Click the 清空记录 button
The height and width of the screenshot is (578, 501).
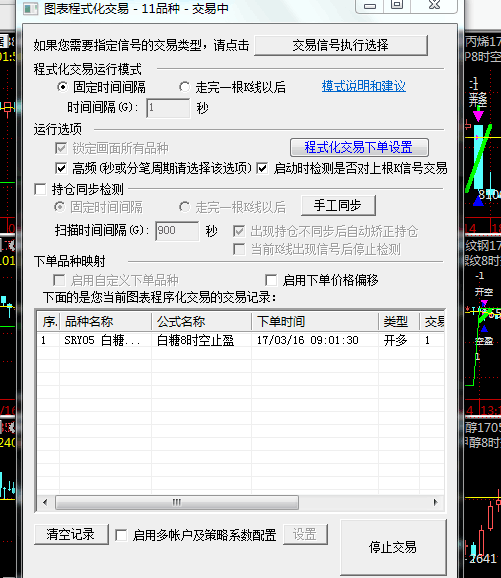click(71, 534)
